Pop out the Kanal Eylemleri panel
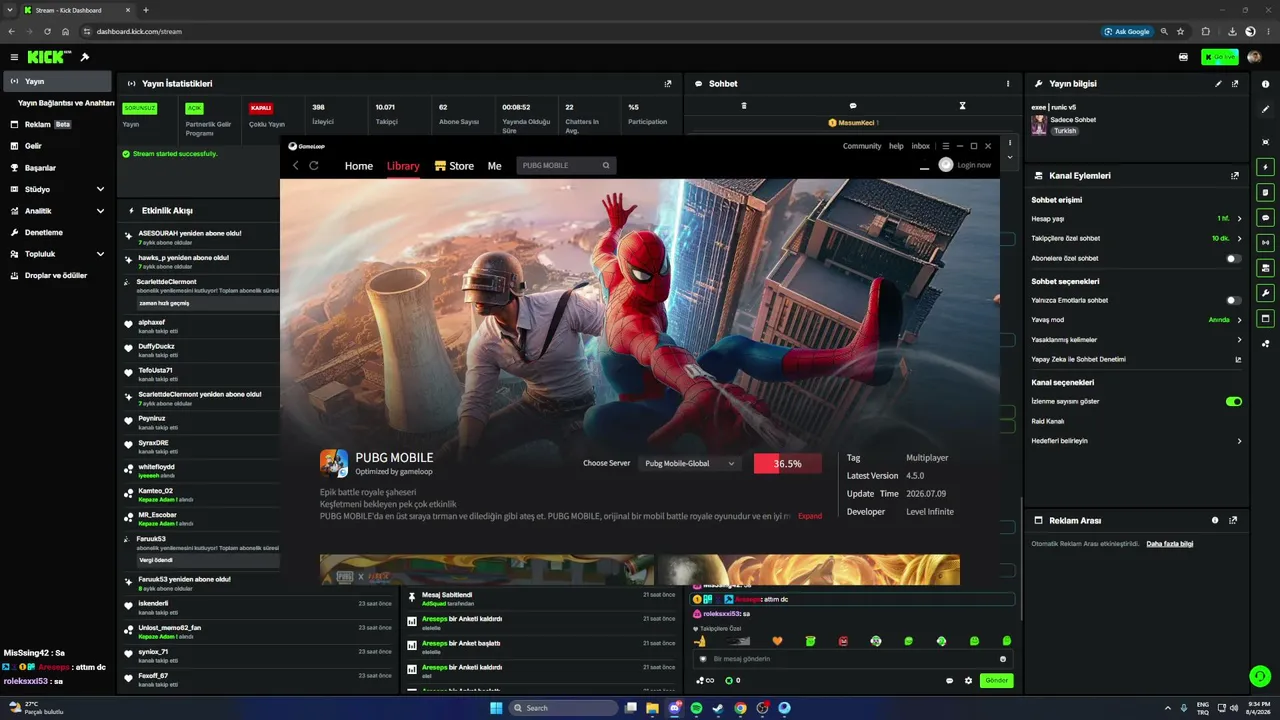 point(1235,176)
